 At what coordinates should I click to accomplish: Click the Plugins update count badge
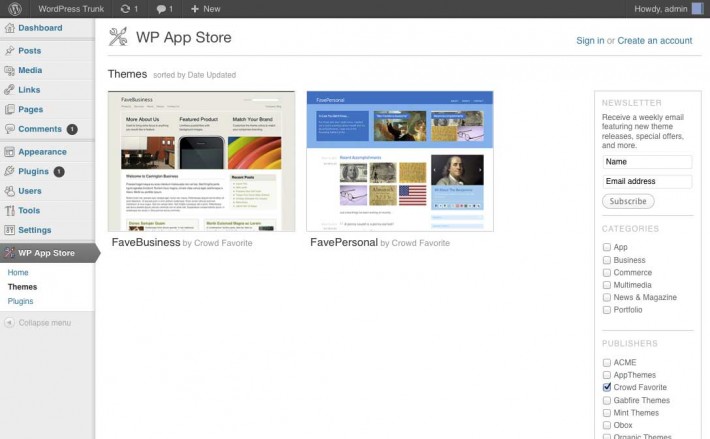(x=59, y=172)
